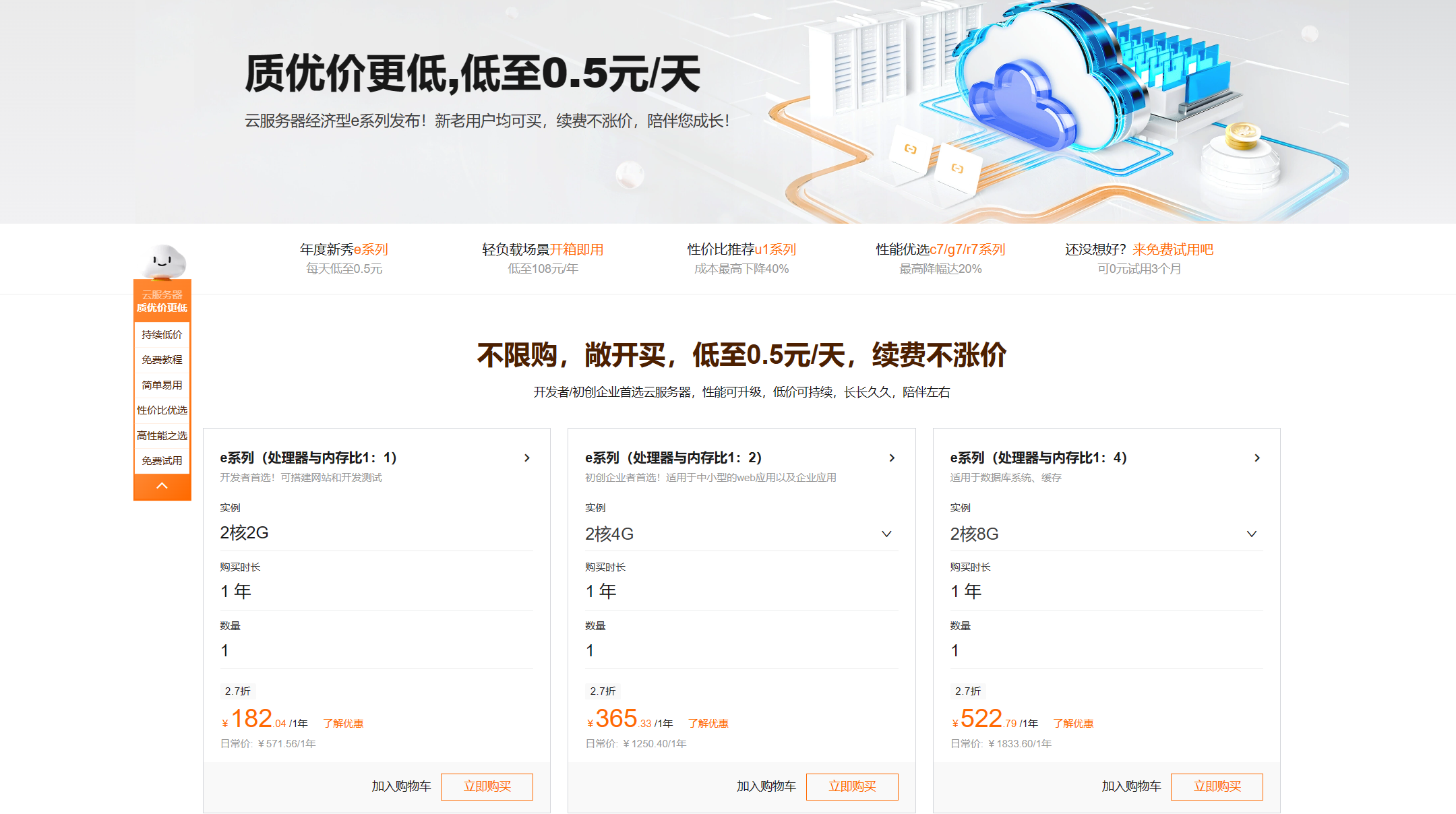
Task: Open the e系列 (1:1) card detail arrow
Action: pos(527,458)
